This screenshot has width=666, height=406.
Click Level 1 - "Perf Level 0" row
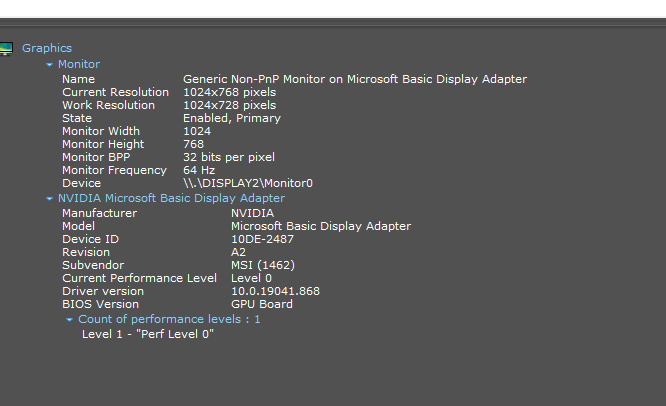(x=148, y=334)
